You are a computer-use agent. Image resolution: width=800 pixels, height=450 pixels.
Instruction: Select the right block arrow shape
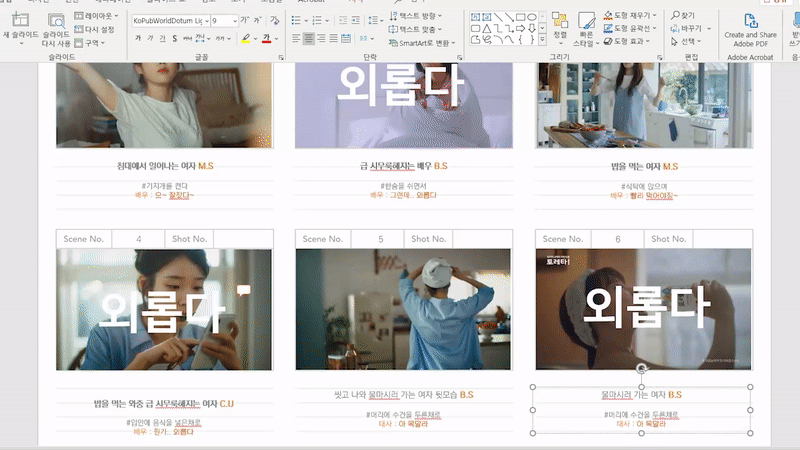(520, 28)
